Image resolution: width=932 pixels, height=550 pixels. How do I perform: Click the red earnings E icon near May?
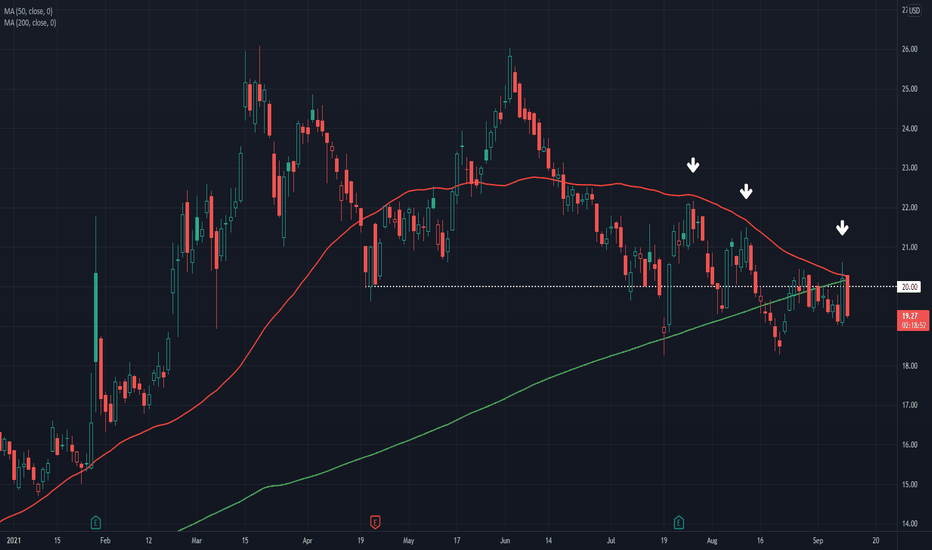tap(375, 522)
